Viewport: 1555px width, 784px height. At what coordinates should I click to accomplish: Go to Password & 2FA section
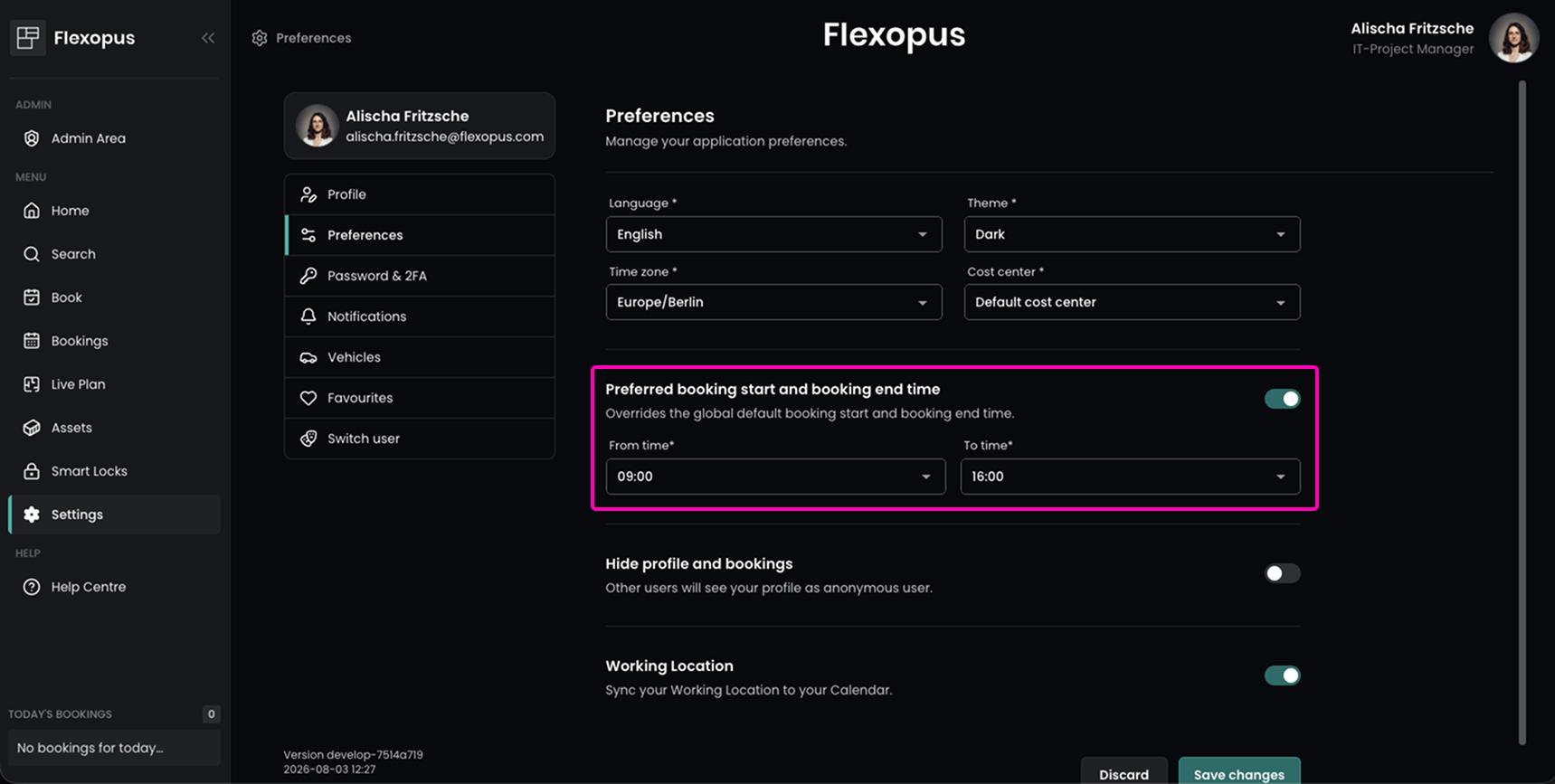[x=420, y=276]
